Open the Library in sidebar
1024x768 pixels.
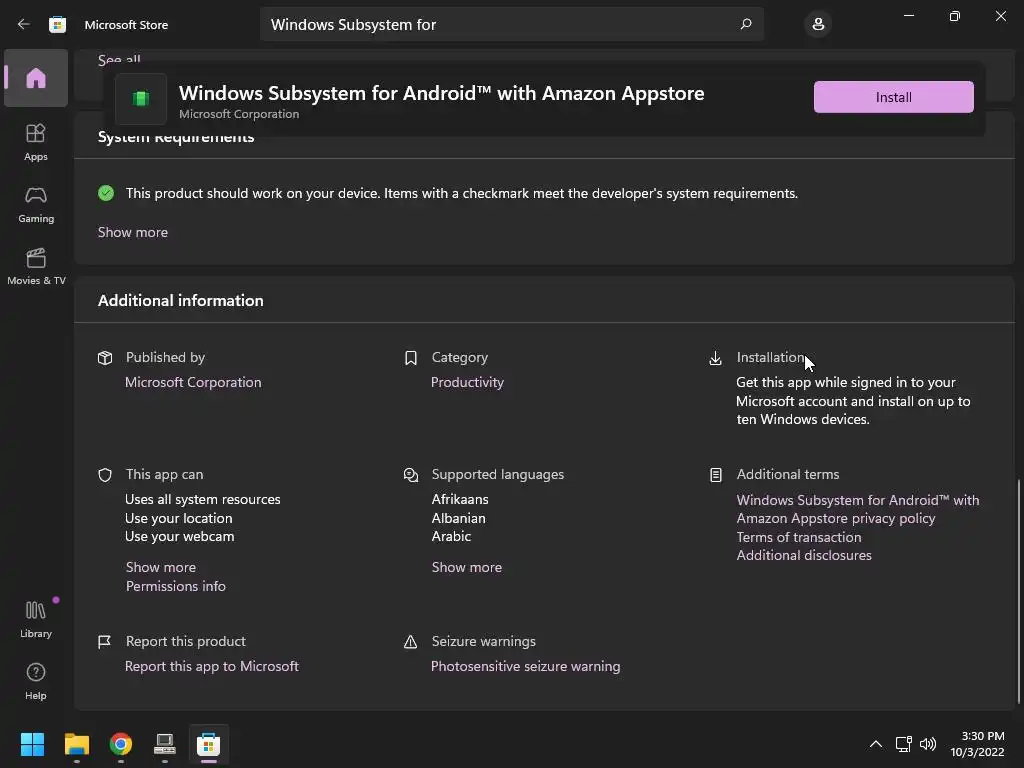pos(36,619)
